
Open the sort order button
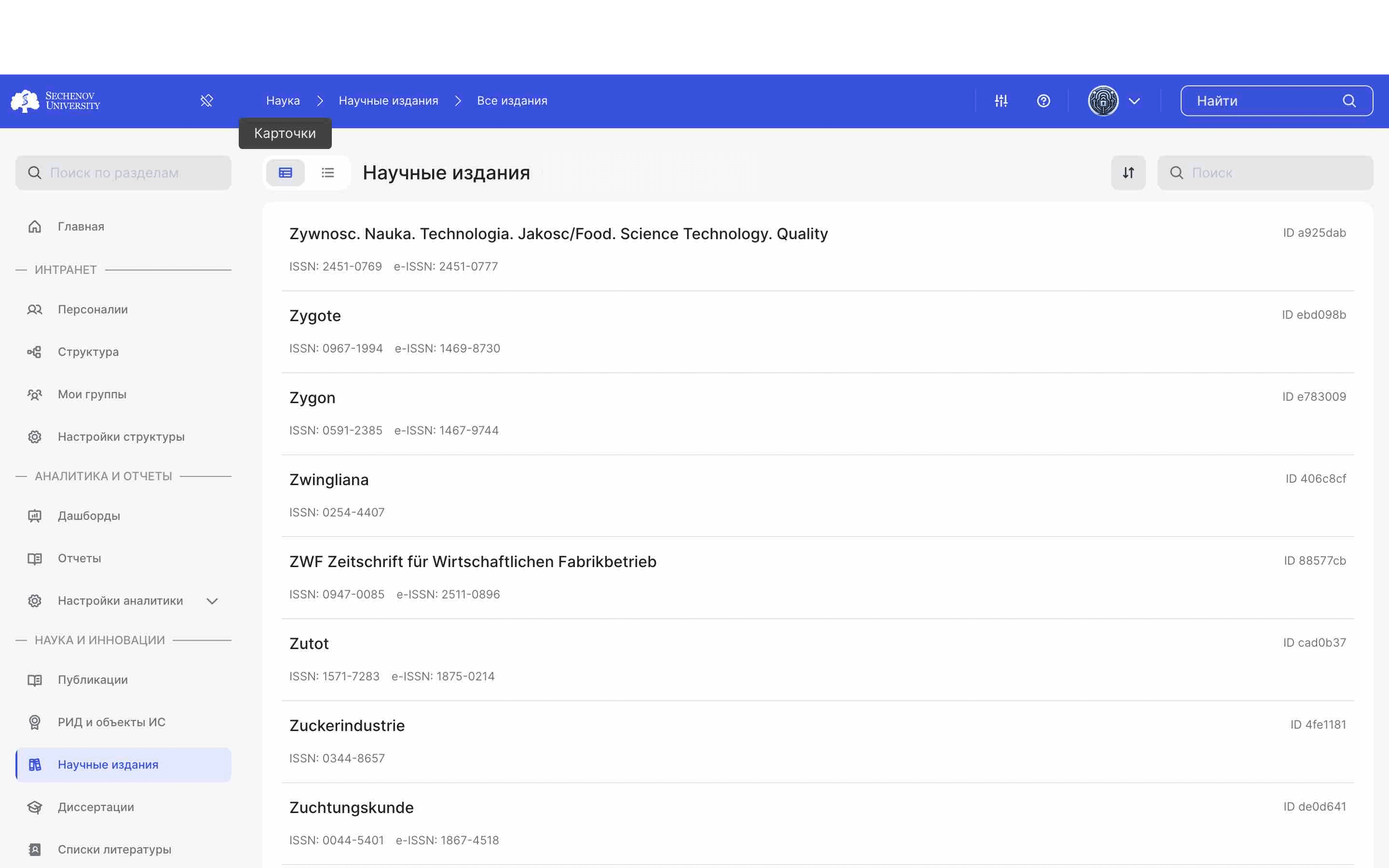coord(1129,173)
